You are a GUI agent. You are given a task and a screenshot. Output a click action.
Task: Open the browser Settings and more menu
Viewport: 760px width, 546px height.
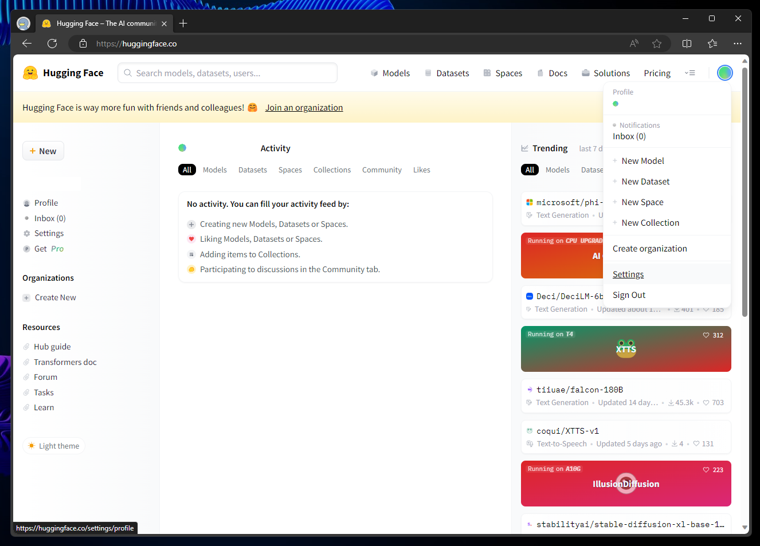[737, 44]
